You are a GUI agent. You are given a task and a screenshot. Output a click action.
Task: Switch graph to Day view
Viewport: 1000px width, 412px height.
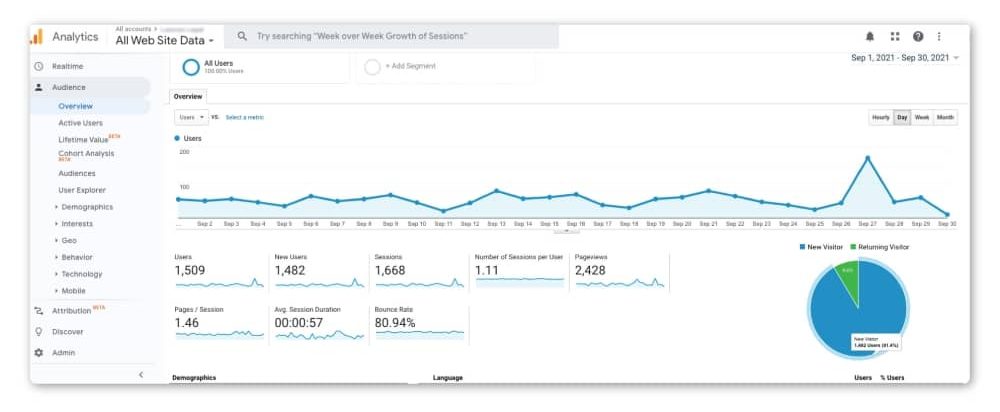(902, 117)
